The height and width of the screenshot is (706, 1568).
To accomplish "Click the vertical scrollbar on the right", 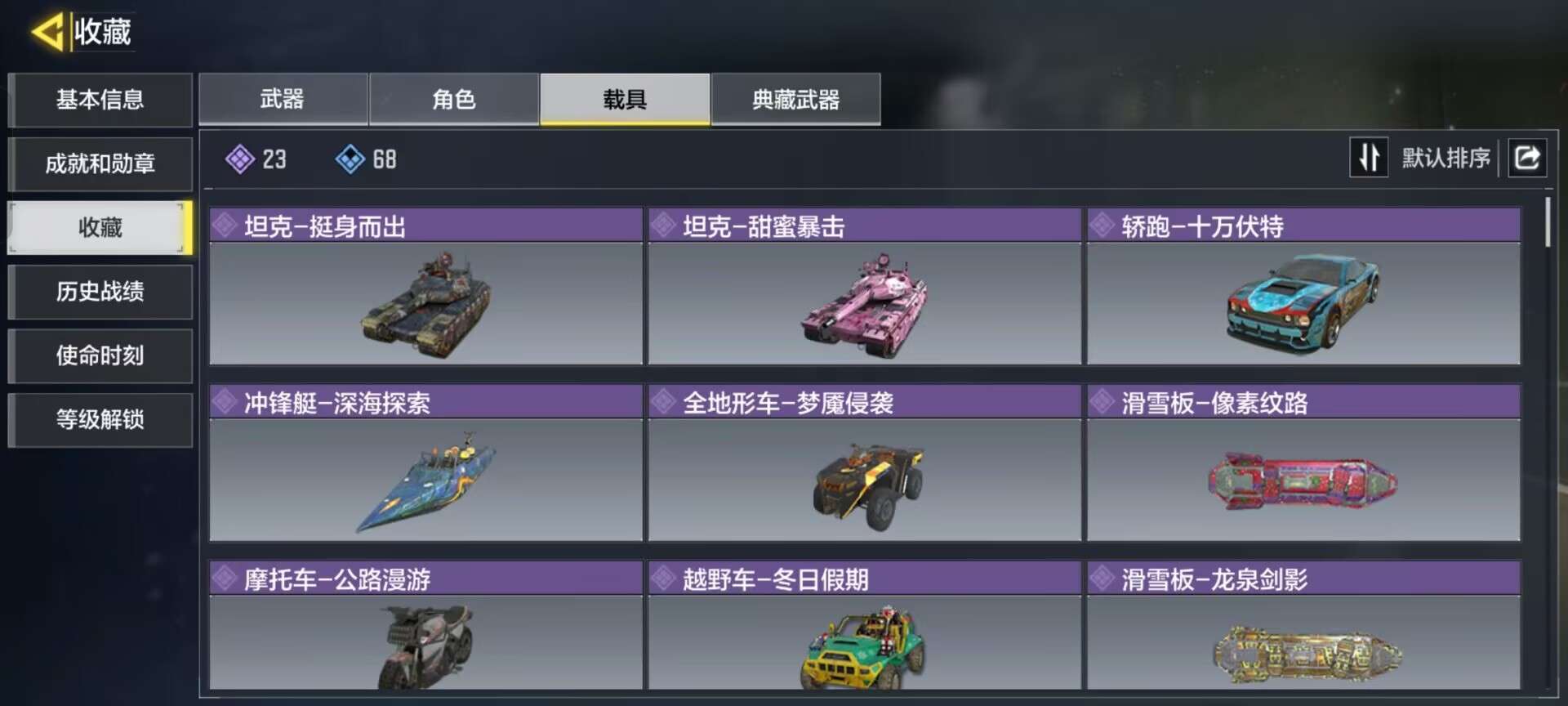I will pos(1548,222).
